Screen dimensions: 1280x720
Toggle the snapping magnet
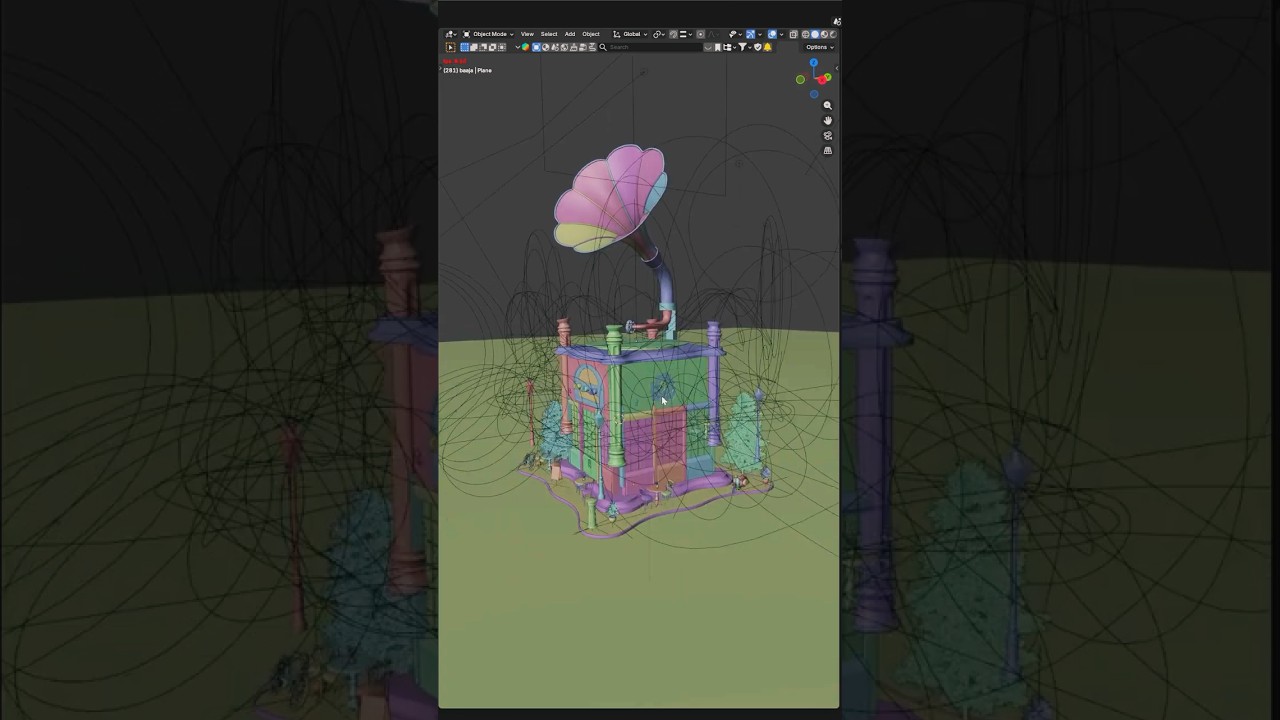pyautogui.click(x=673, y=34)
